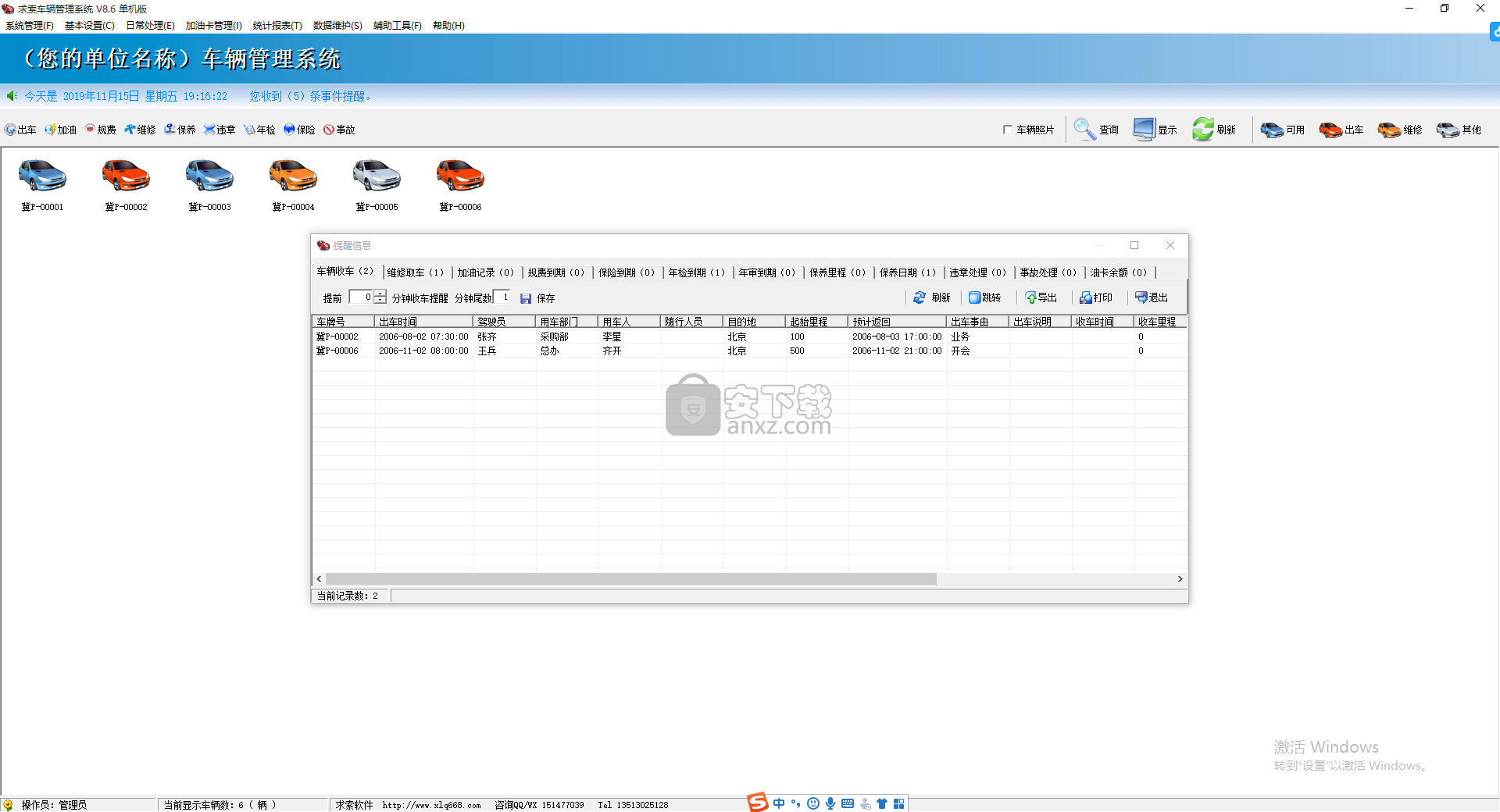
Task: Click the 查询 search magnifier icon
Action: pyautogui.click(x=1084, y=129)
